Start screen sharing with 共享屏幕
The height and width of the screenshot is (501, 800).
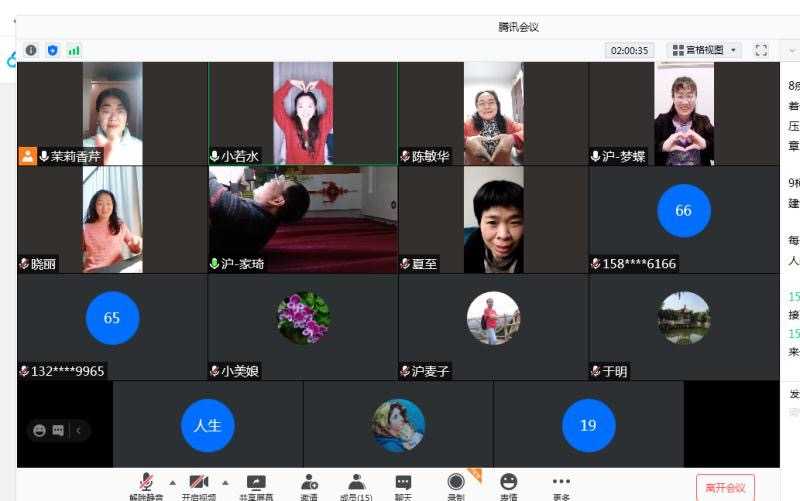point(256,484)
